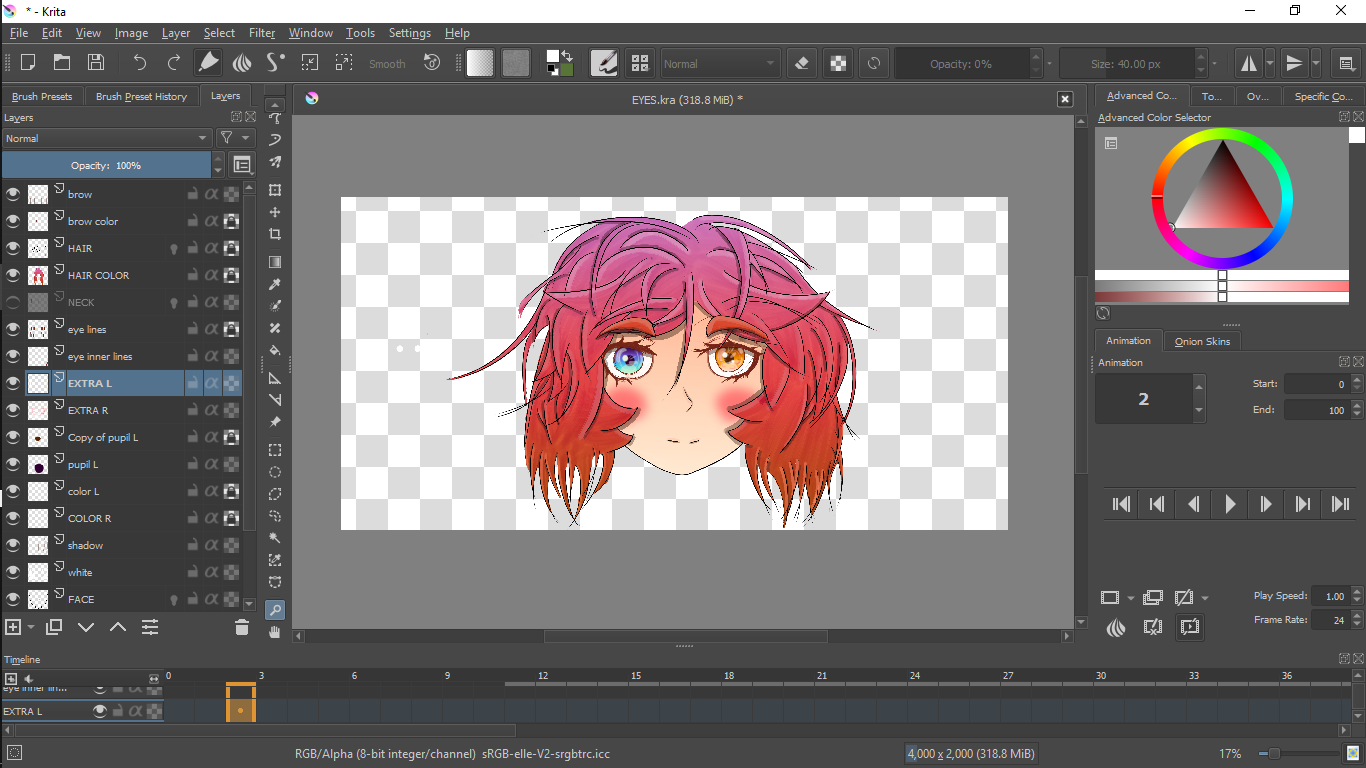Toggle eraser mode
Viewport: 1366px width, 768px height.
[x=801, y=63]
